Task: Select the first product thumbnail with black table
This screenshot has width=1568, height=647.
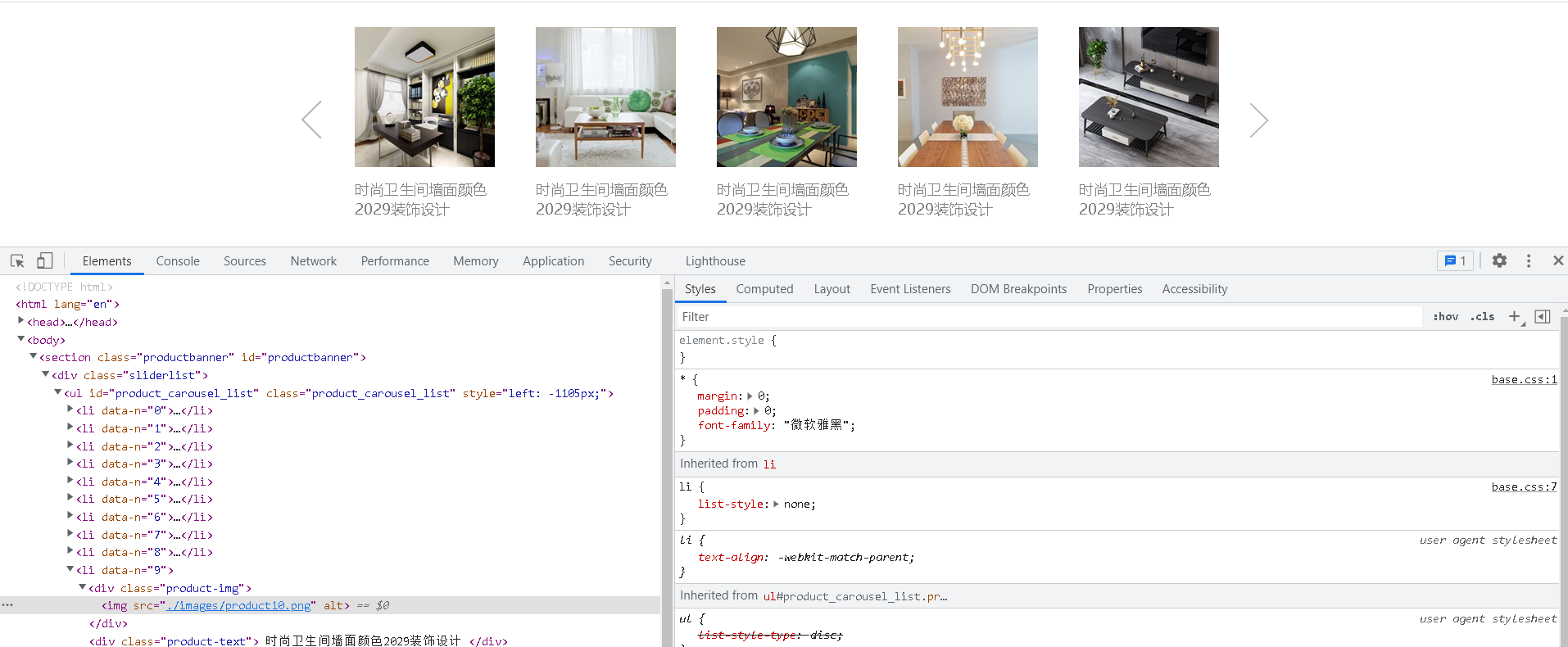Action: point(424,97)
